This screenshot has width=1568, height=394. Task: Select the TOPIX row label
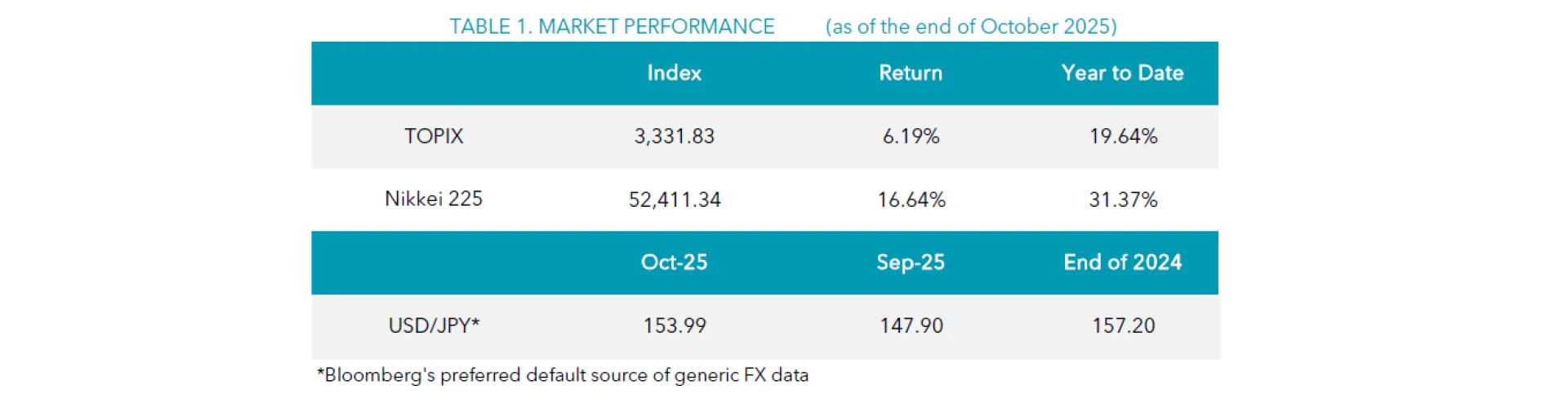(434, 136)
